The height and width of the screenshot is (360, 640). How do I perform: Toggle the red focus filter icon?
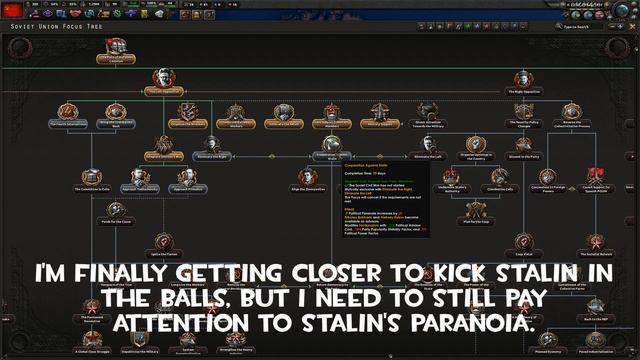tap(486, 27)
